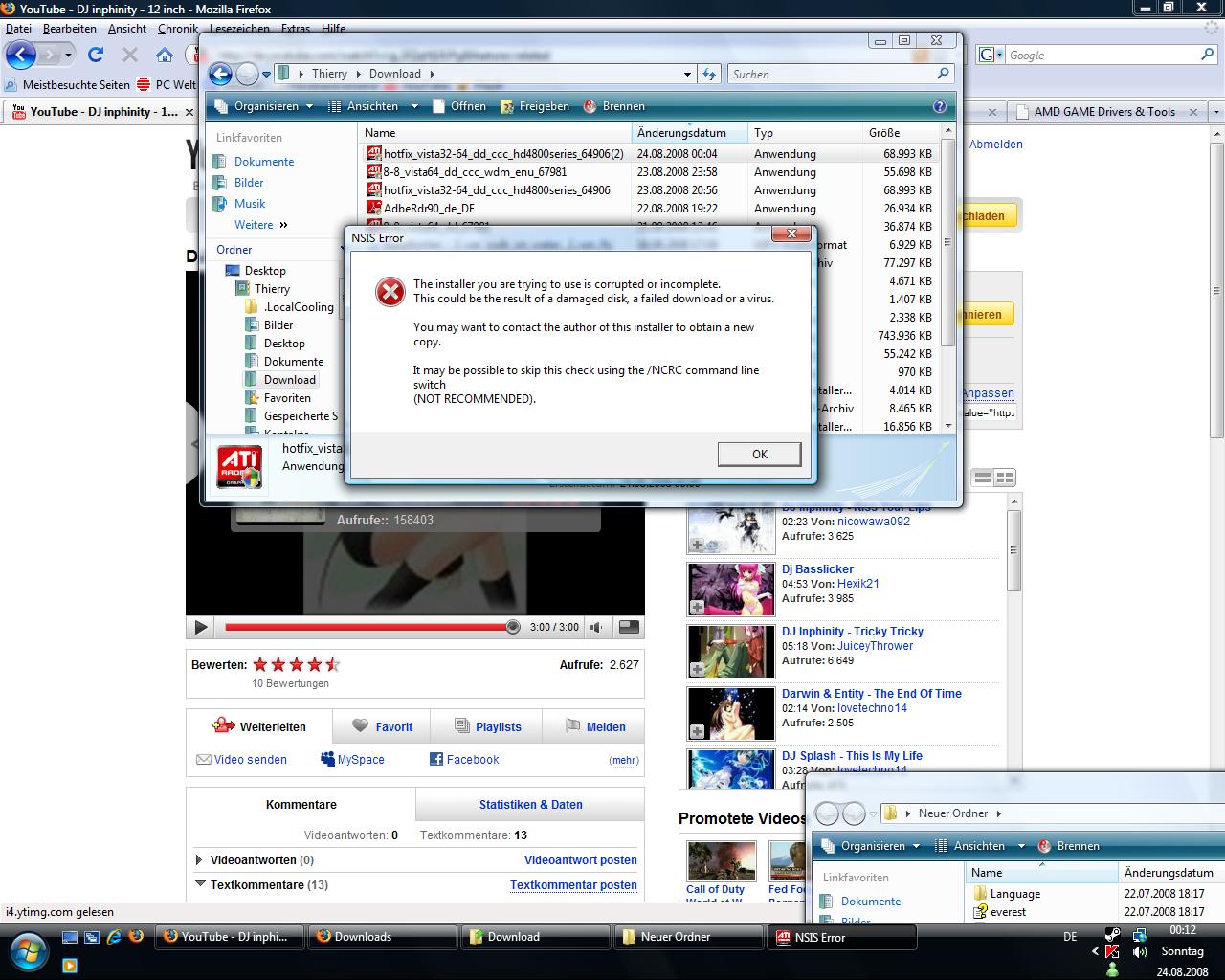Stop loading in Firefox toolbar
This screenshot has width=1225, height=980.
130,55
